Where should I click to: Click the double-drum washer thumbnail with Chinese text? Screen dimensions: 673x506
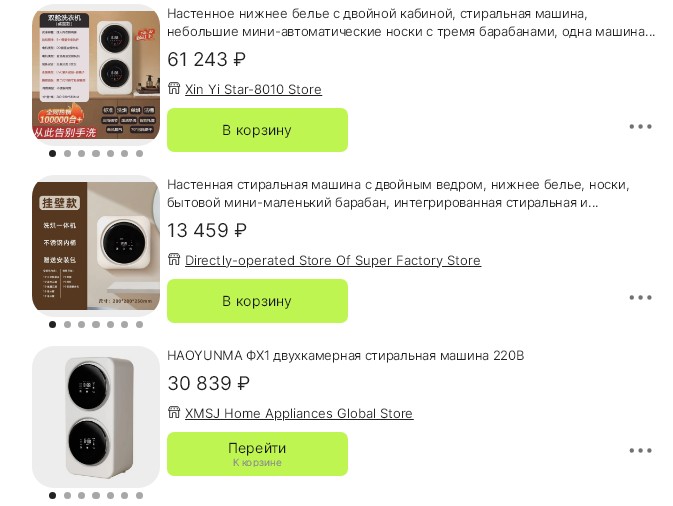pyautogui.click(x=96, y=74)
